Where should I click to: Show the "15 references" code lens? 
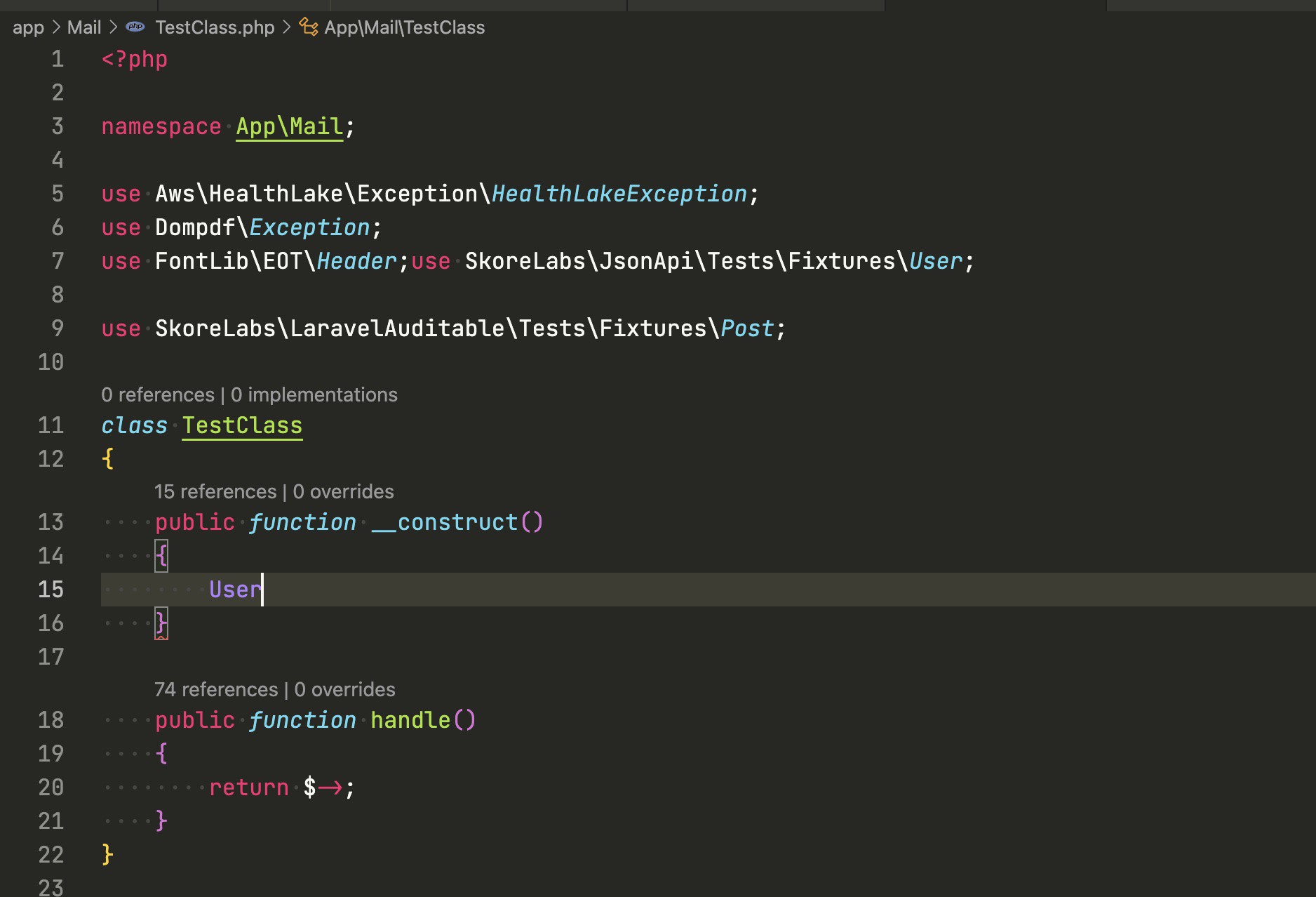click(x=215, y=492)
